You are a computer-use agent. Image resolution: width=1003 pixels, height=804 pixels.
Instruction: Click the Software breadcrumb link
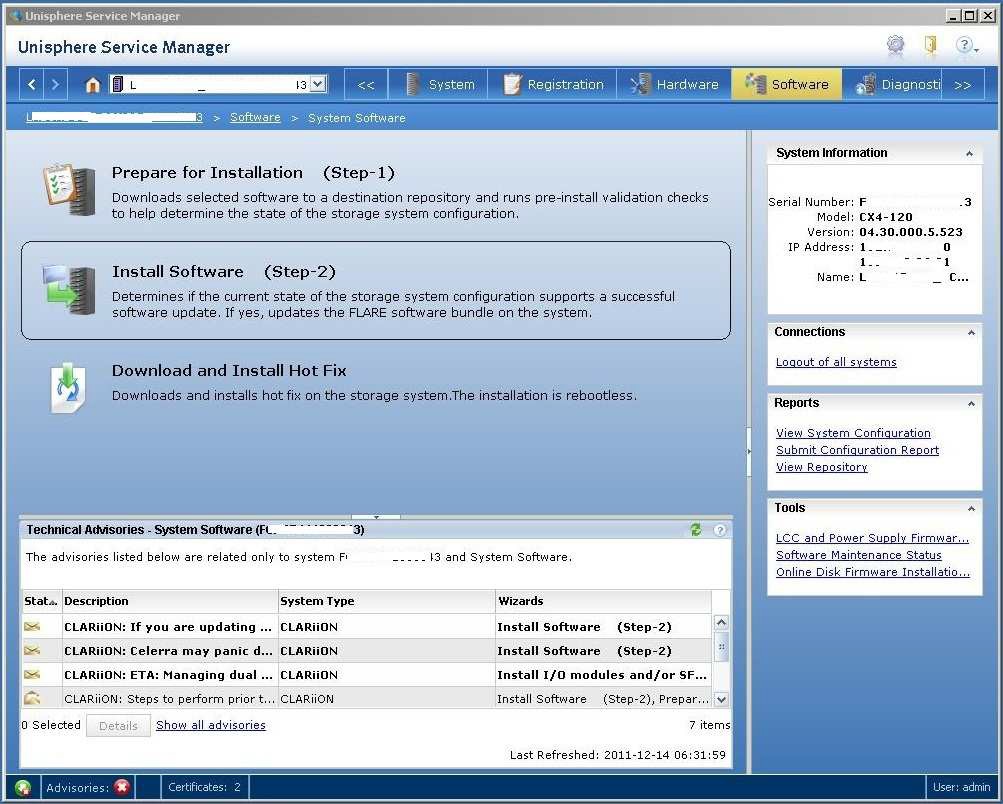[x=255, y=117]
